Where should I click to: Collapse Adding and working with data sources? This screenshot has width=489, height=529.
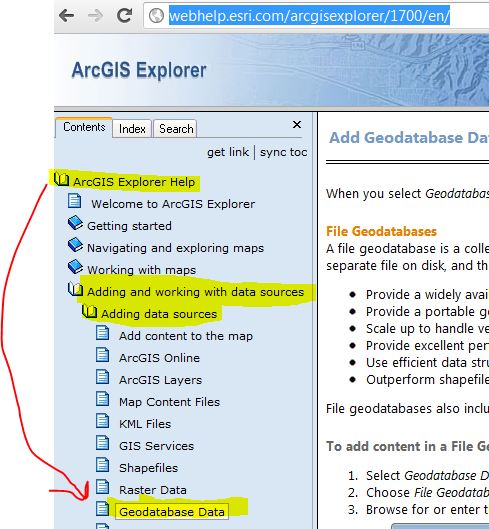75,289
